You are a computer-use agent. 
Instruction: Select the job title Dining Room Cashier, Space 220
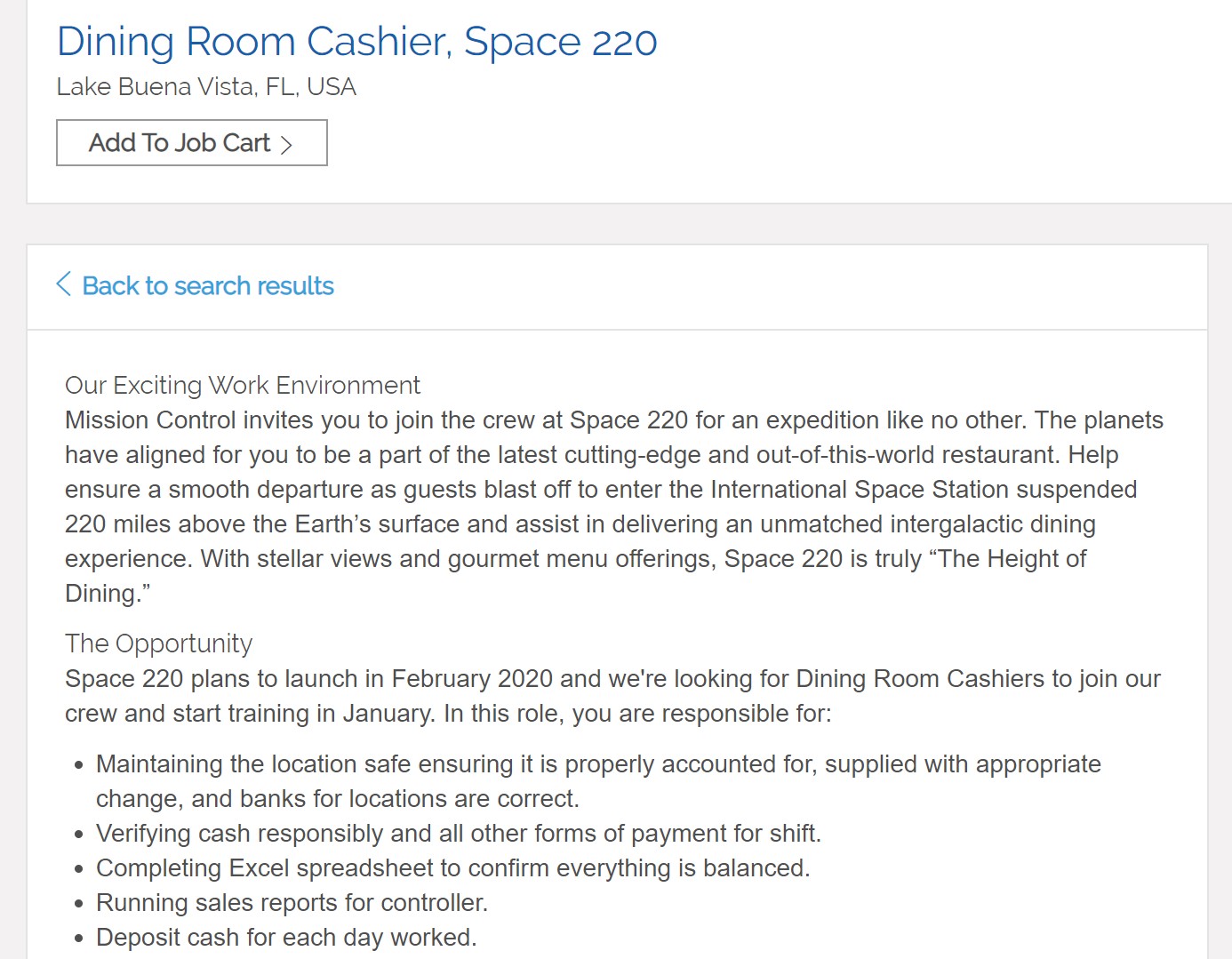tap(356, 42)
